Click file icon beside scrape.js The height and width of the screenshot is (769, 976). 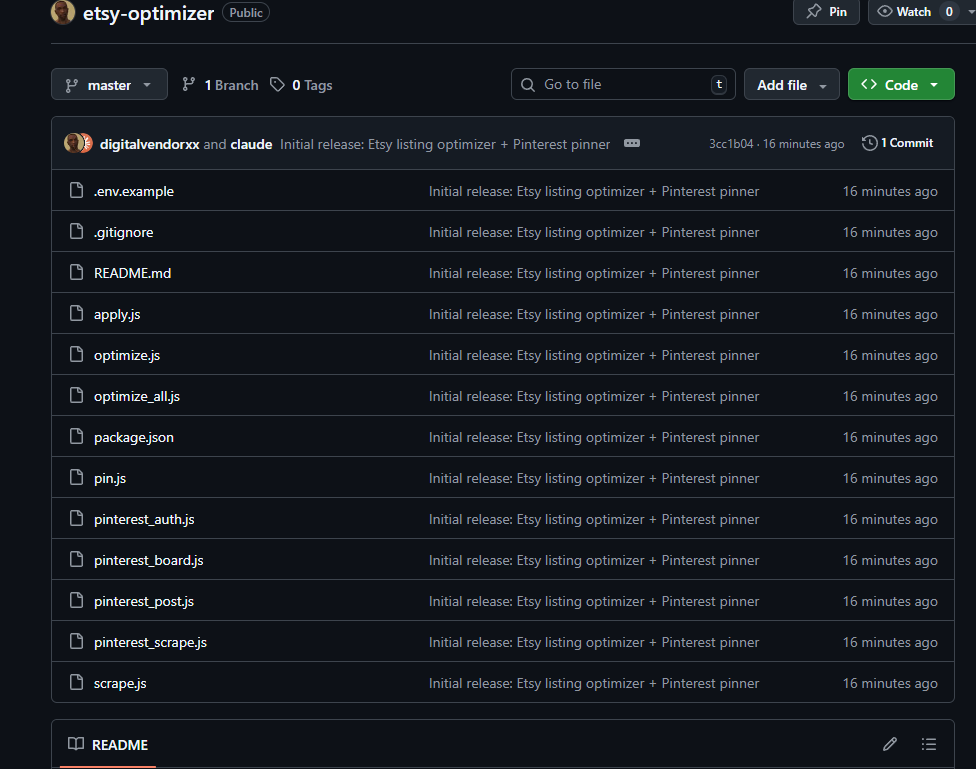77,682
